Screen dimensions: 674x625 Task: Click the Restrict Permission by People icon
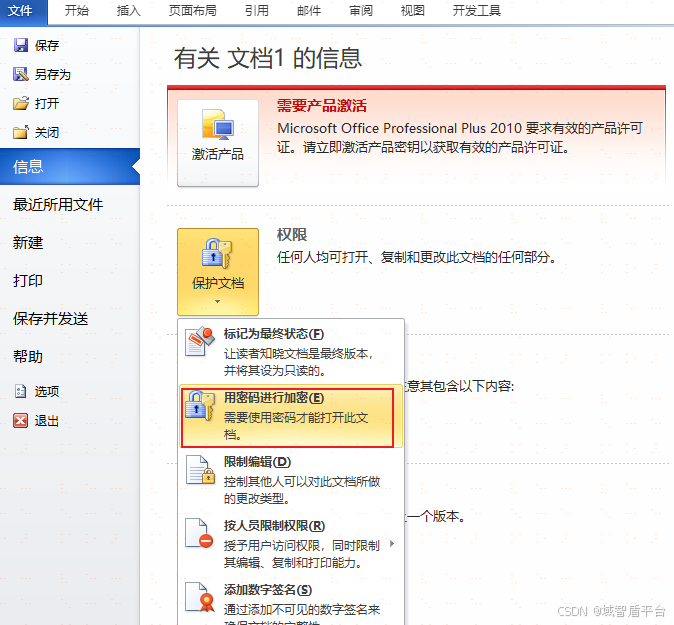(x=199, y=533)
